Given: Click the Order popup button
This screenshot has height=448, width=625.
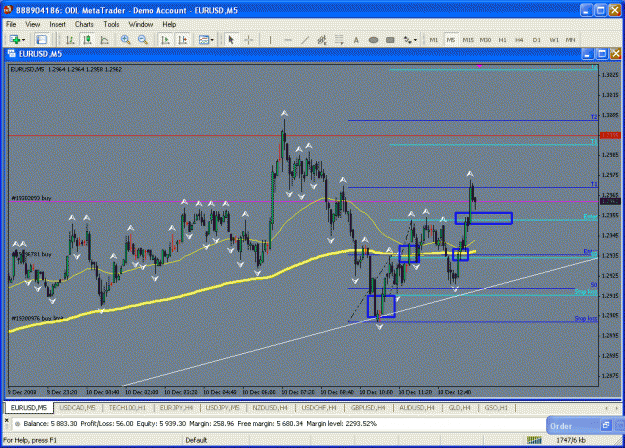Looking at the screenshot, I should pyautogui.click(x=561, y=426).
